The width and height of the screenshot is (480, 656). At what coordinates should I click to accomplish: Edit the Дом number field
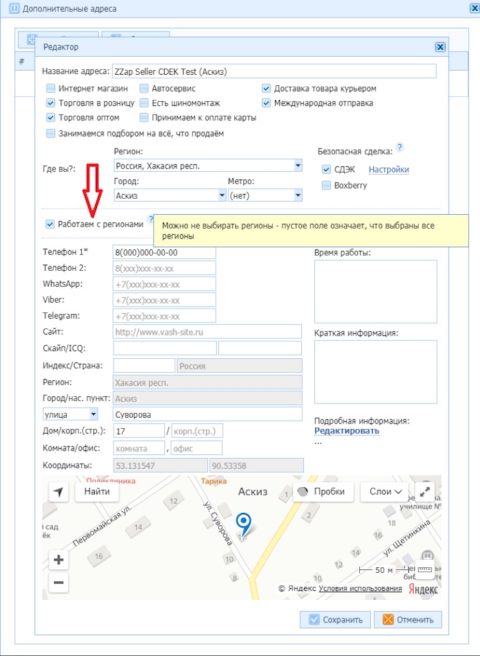[139, 431]
